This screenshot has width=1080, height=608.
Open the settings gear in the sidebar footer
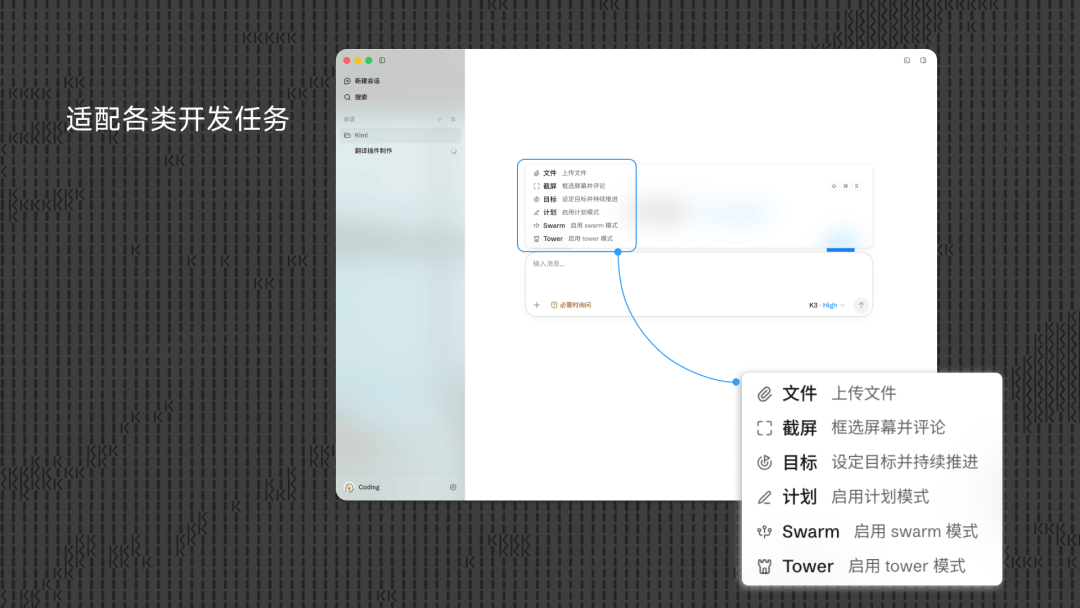coord(453,487)
